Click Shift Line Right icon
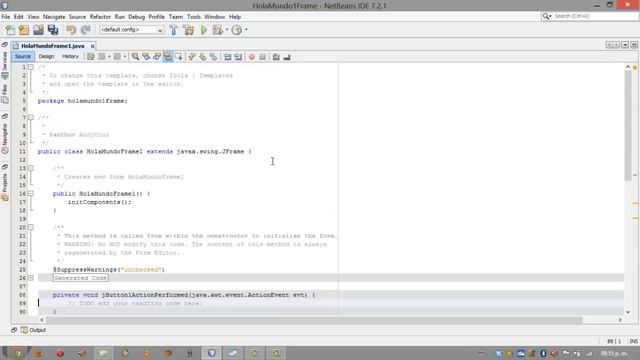This screenshot has height=360, width=640. (238, 57)
